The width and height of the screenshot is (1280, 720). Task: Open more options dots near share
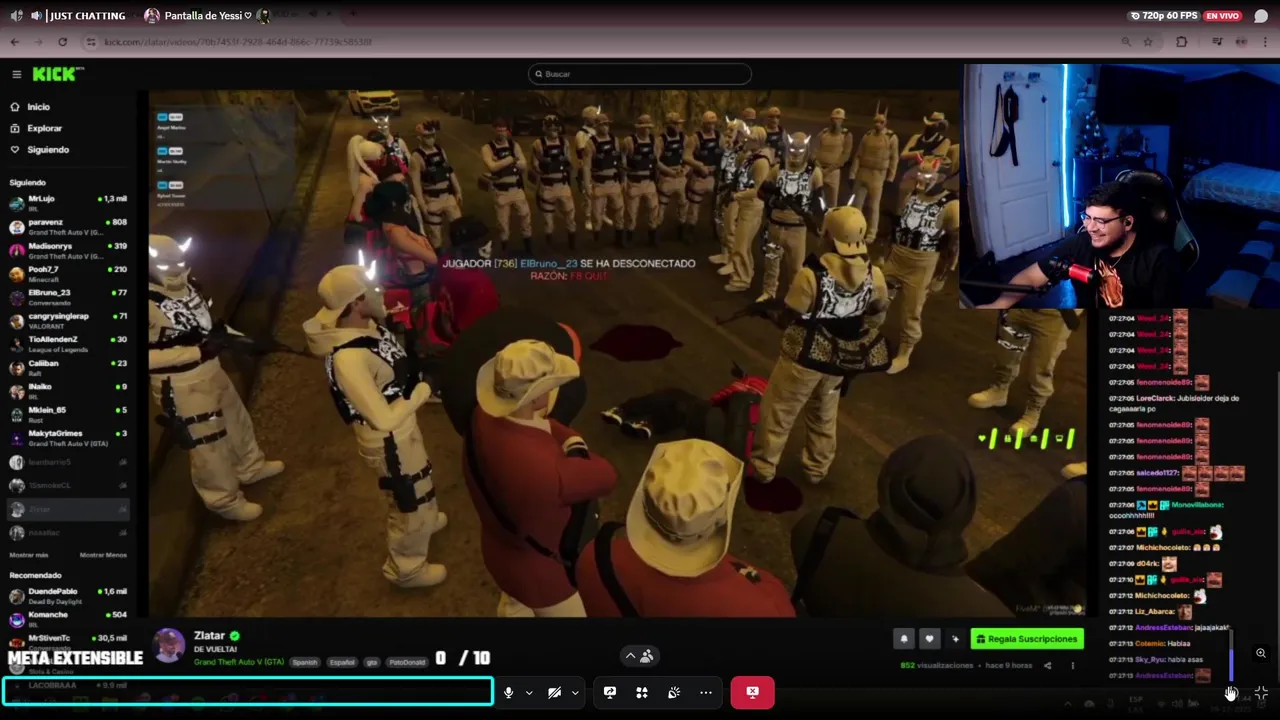tap(1072, 666)
